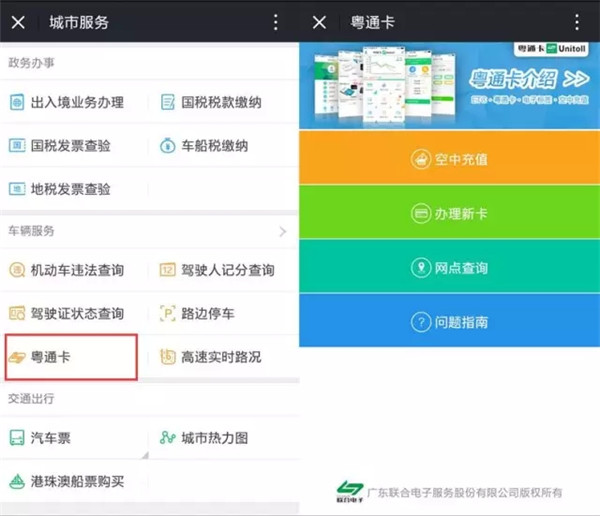
Task: Tap the 粤通卡 Unitoll logo badge
Action: tap(551, 49)
